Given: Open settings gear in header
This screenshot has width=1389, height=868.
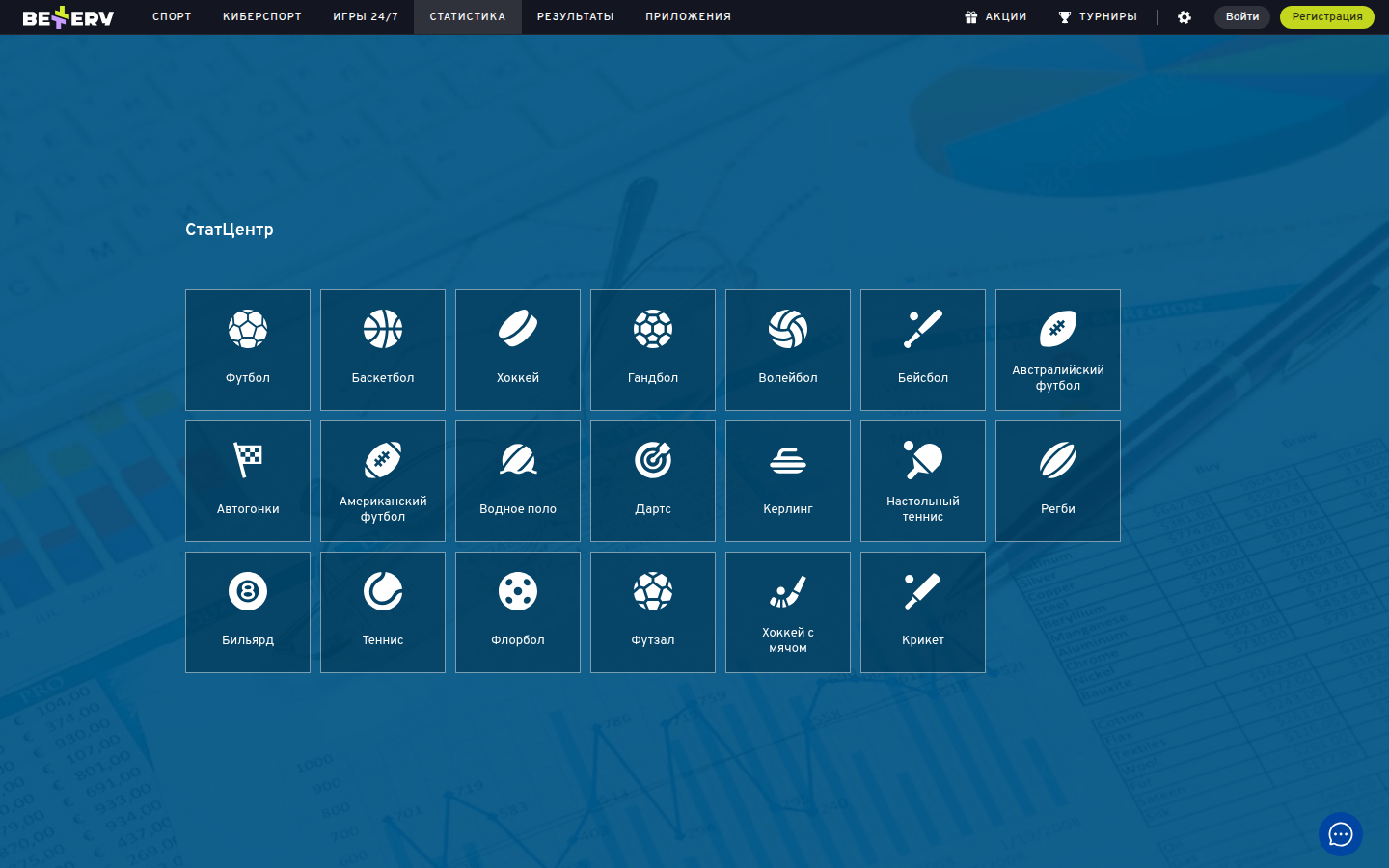Looking at the screenshot, I should tap(1185, 17).
